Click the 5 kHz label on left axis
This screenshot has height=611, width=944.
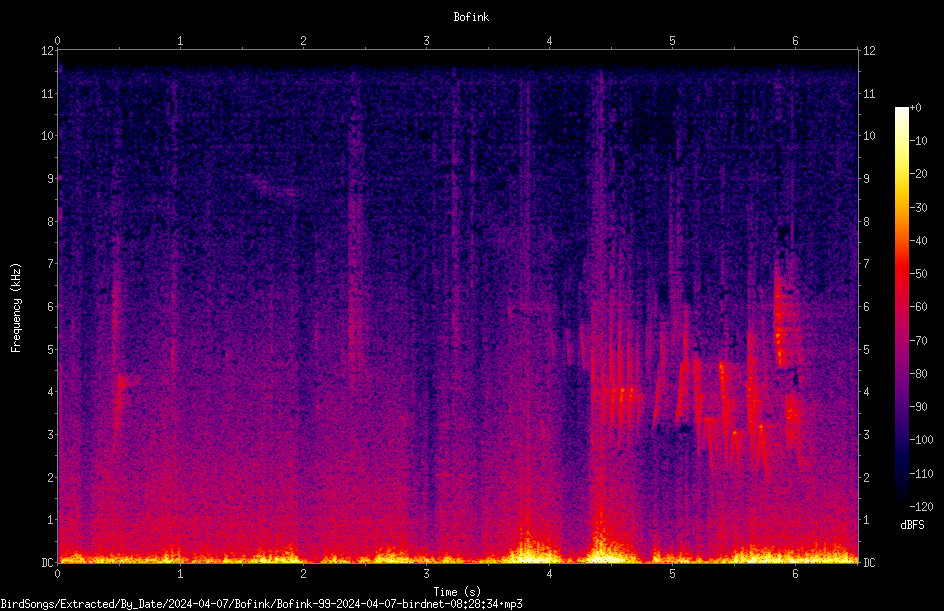(x=51, y=349)
